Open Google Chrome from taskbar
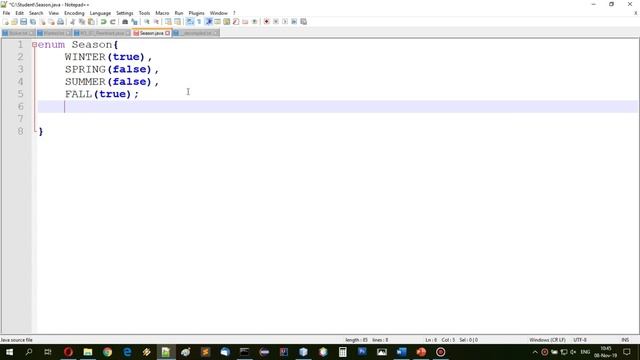640x360 pixels. (107, 352)
